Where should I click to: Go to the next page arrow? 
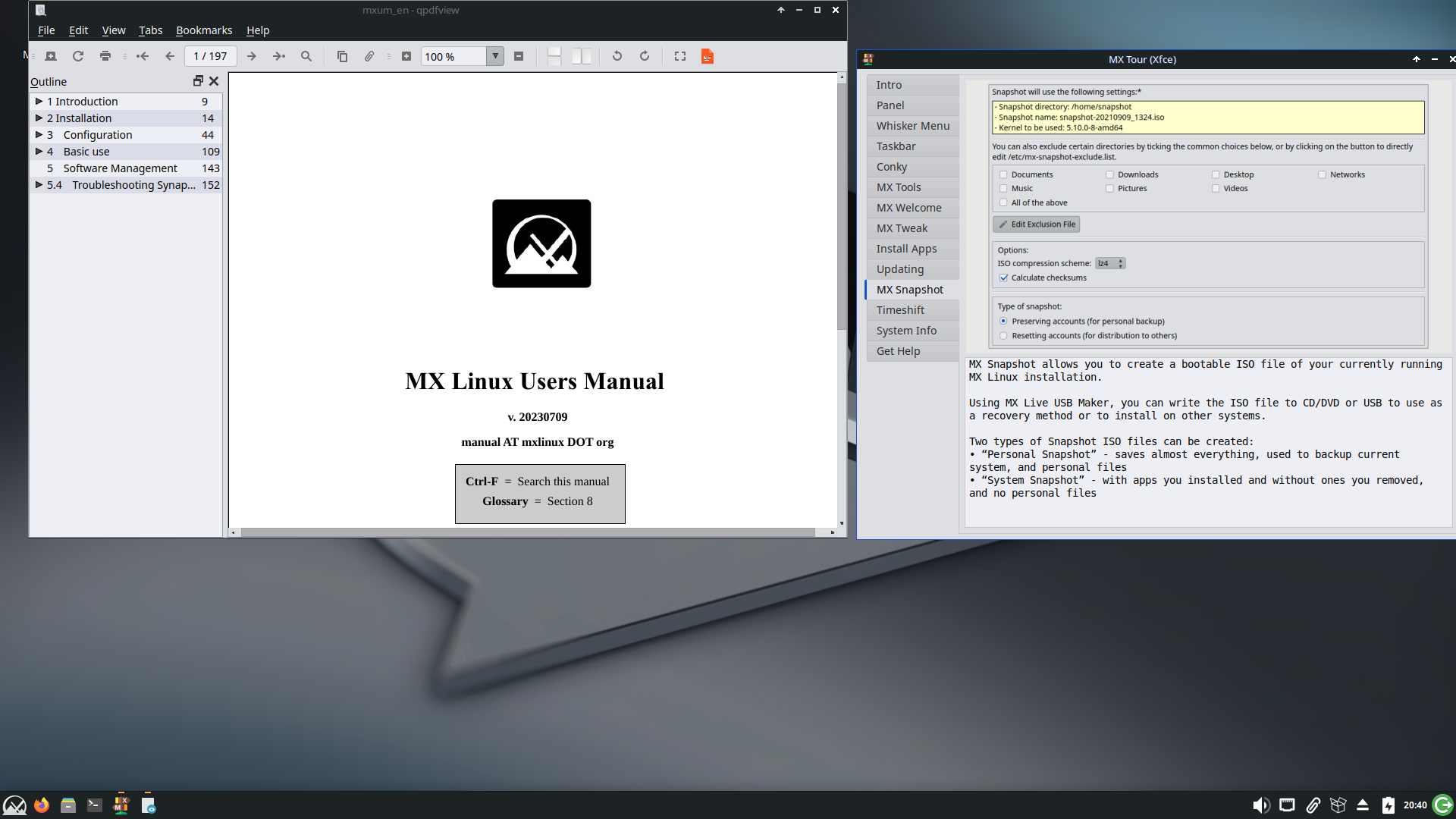pyautogui.click(x=252, y=56)
